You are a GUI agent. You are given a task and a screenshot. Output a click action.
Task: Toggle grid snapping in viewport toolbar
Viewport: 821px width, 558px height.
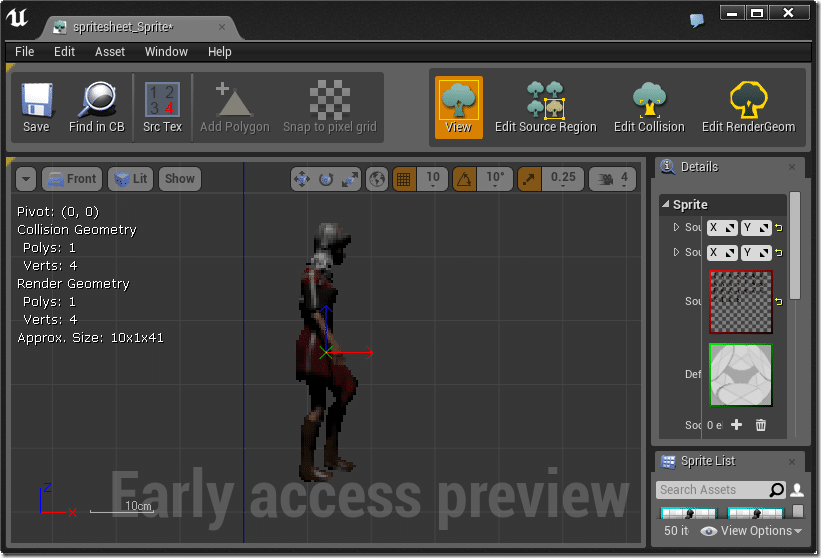click(x=404, y=179)
